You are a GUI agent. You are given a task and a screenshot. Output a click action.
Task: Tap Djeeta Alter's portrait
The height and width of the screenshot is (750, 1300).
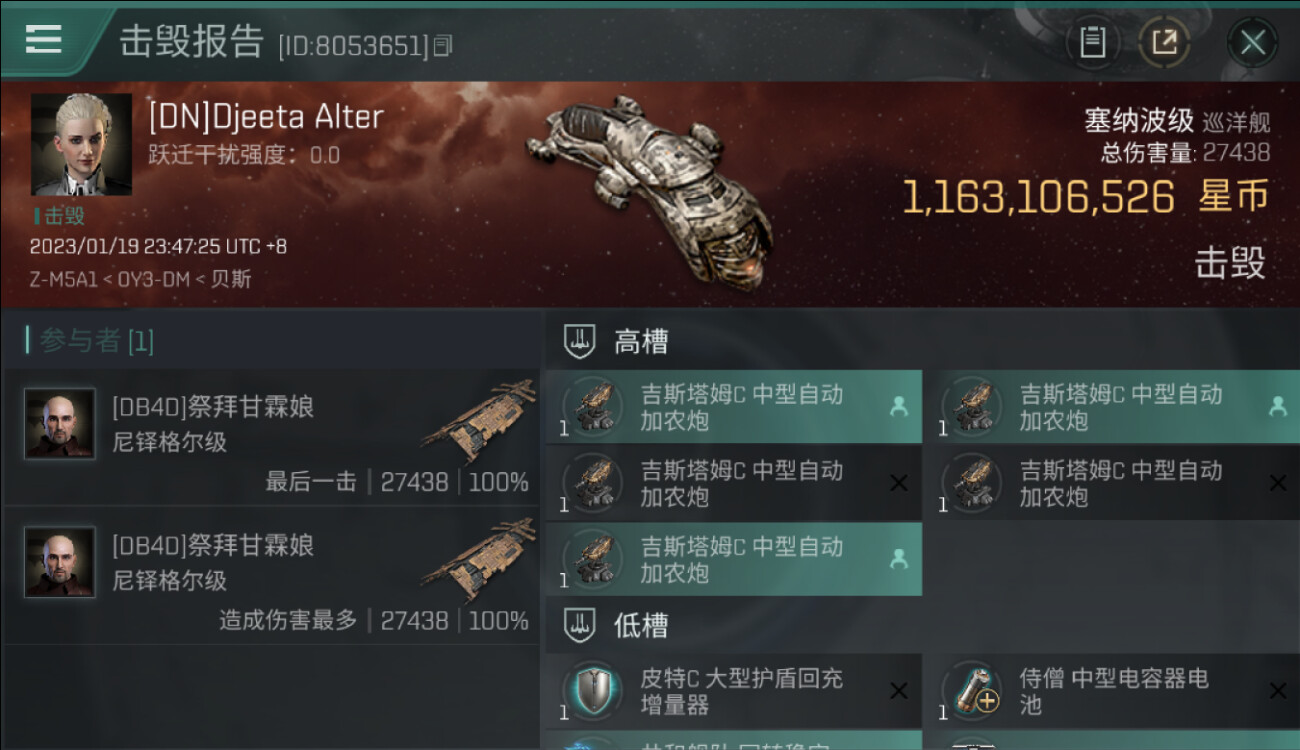click(81, 145)
